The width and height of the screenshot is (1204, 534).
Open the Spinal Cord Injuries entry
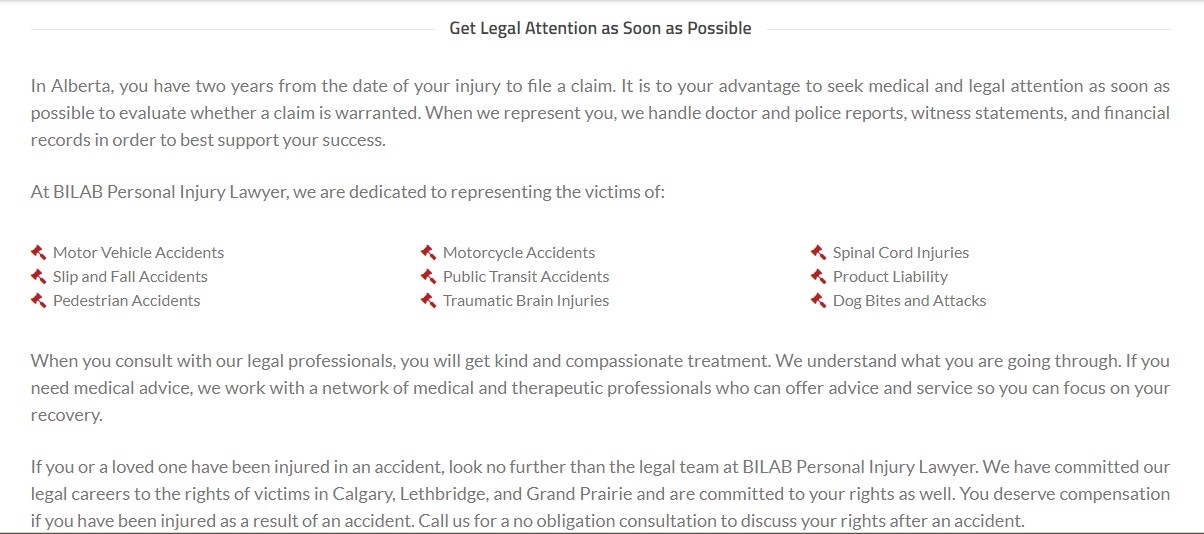coord(901,253)
